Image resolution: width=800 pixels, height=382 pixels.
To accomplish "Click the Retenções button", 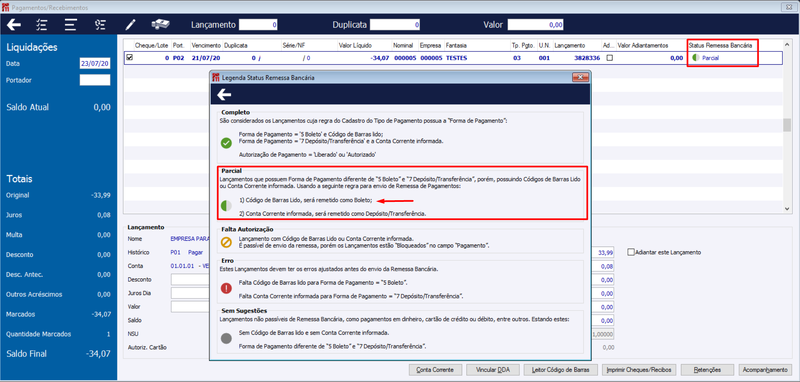I will coord(708,370).
